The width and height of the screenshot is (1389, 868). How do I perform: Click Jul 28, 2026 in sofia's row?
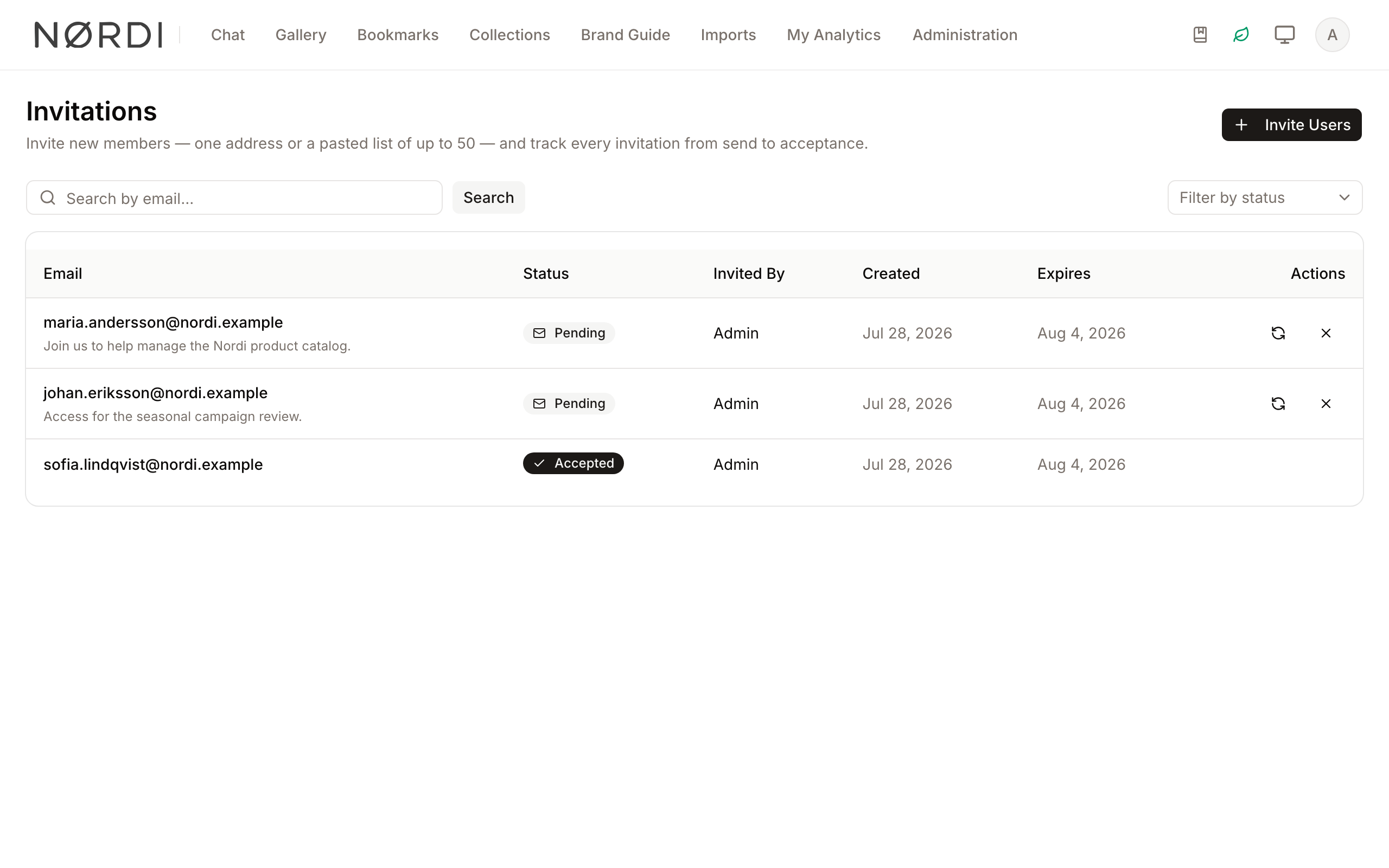click(x=907, y=464)
